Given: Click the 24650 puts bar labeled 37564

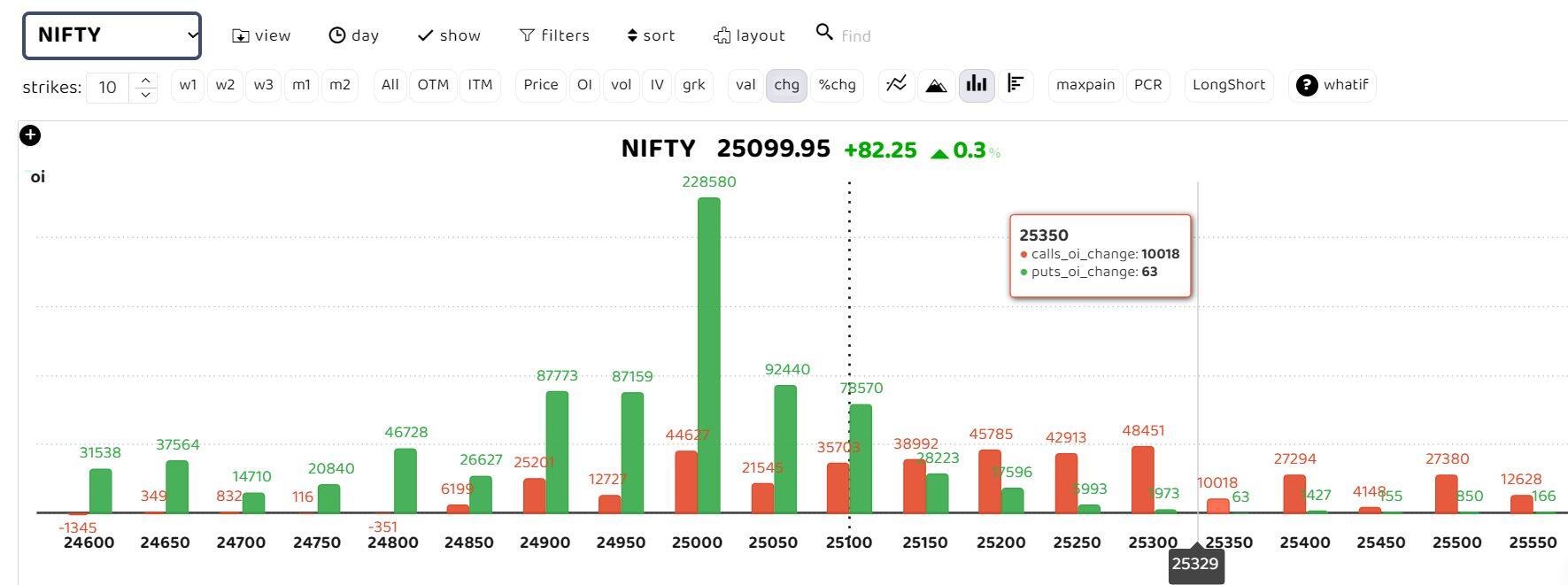Looking at the screenshot, I should click(177, 487).
